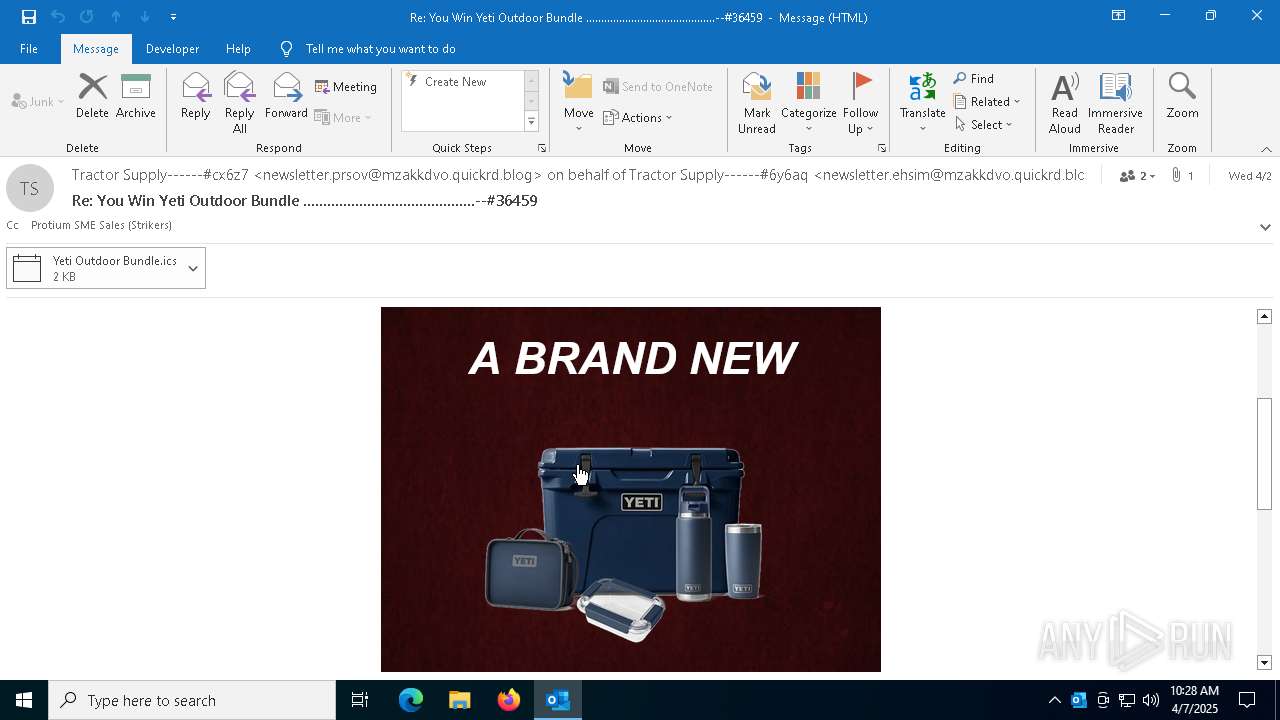Open the notification center
This screenshot has height=720, width=1280.
tap(1247, 700)
